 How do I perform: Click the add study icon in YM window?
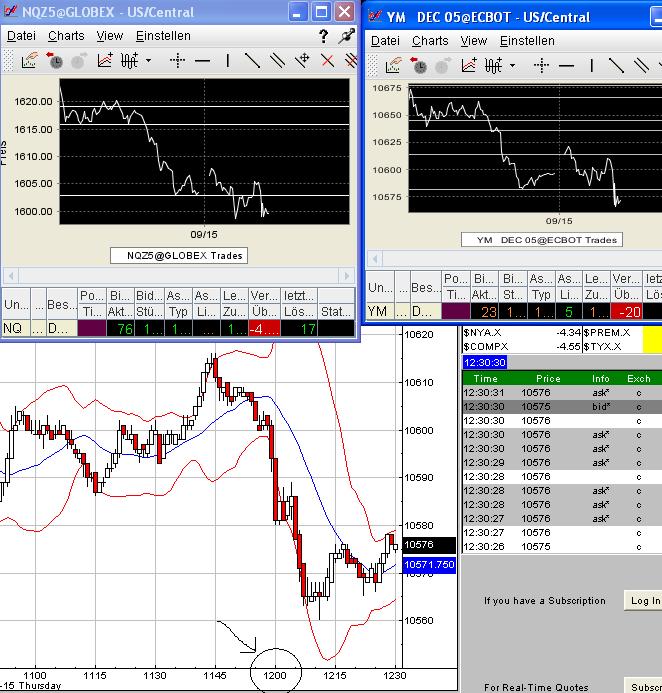tap(494, 65)
